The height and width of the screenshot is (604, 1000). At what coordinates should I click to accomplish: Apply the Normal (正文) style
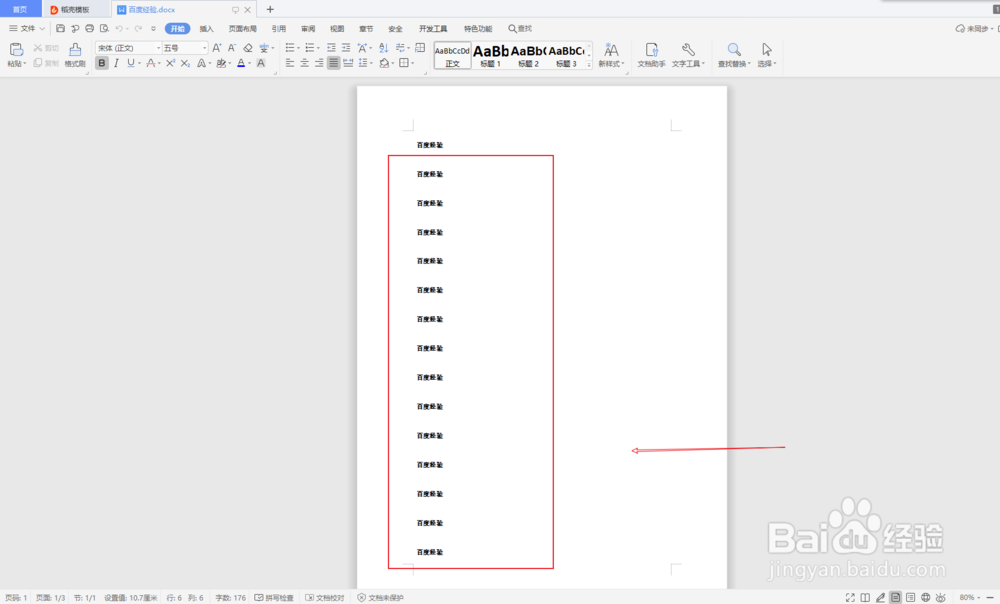452,55
